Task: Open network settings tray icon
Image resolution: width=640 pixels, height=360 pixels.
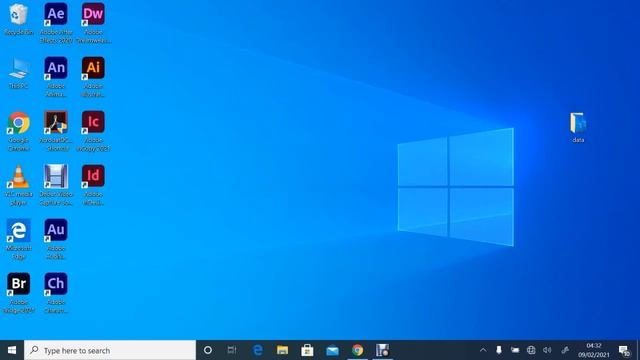Action: [531, 350]
